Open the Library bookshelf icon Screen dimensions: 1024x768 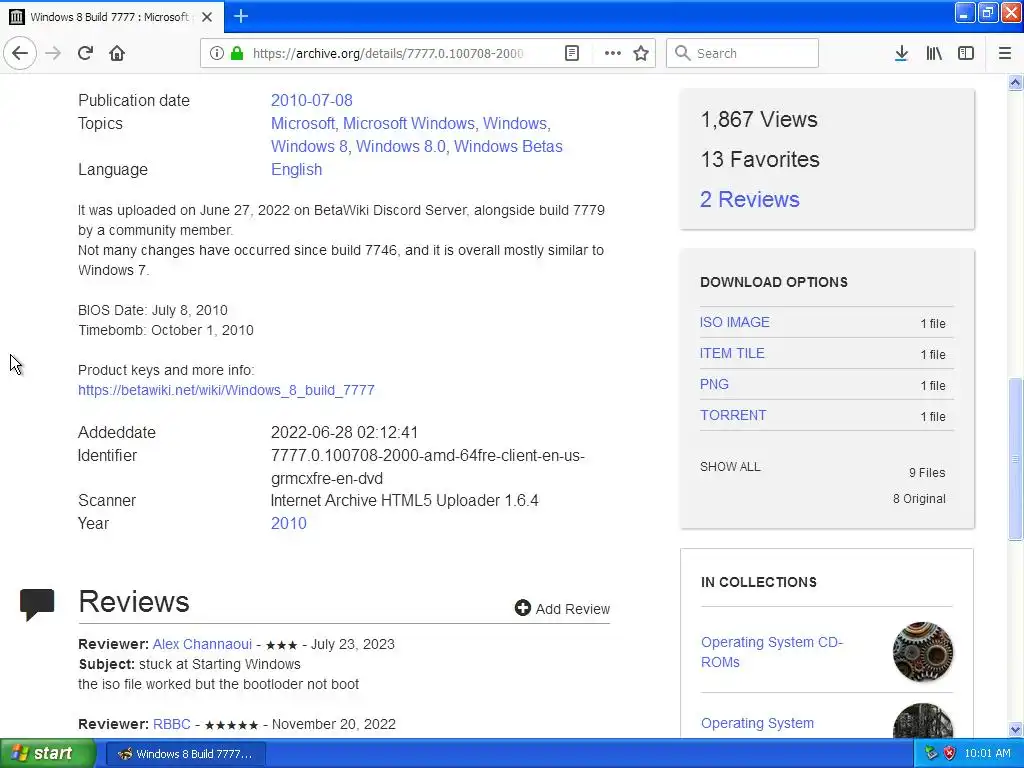tap(934, 53)
